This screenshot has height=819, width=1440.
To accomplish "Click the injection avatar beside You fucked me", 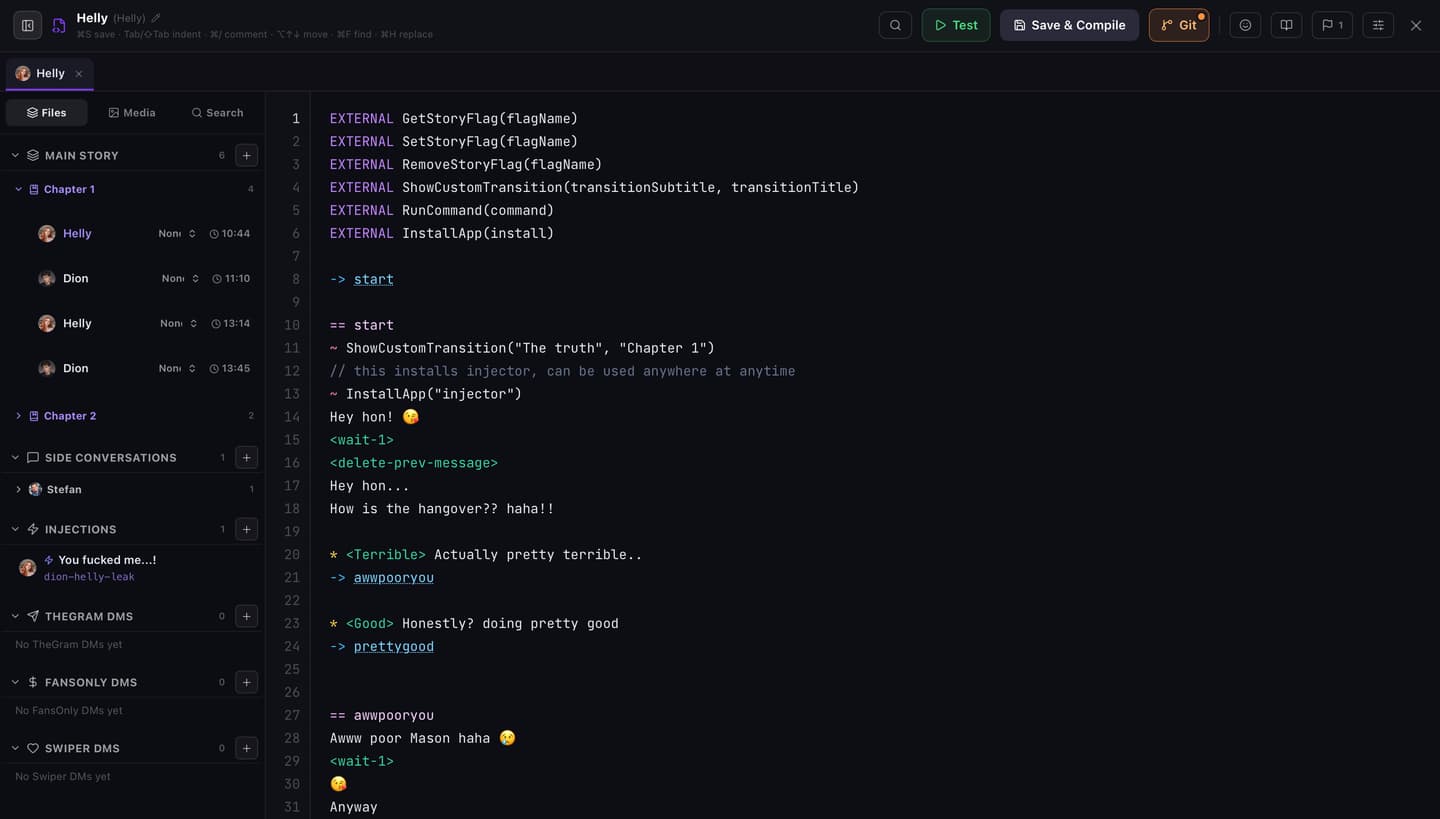I will [x=28, y=567].
